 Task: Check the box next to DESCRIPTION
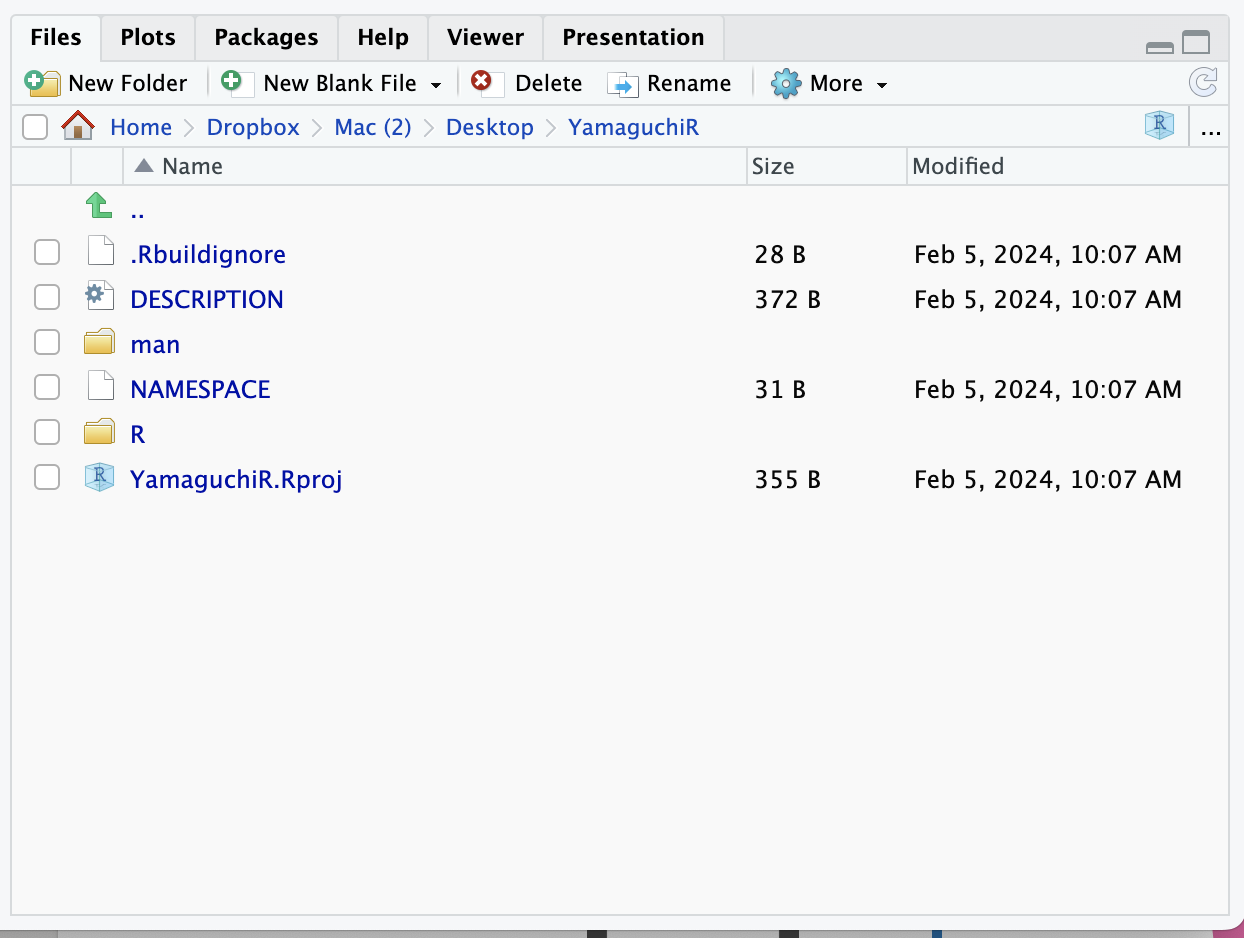[47, 298]
